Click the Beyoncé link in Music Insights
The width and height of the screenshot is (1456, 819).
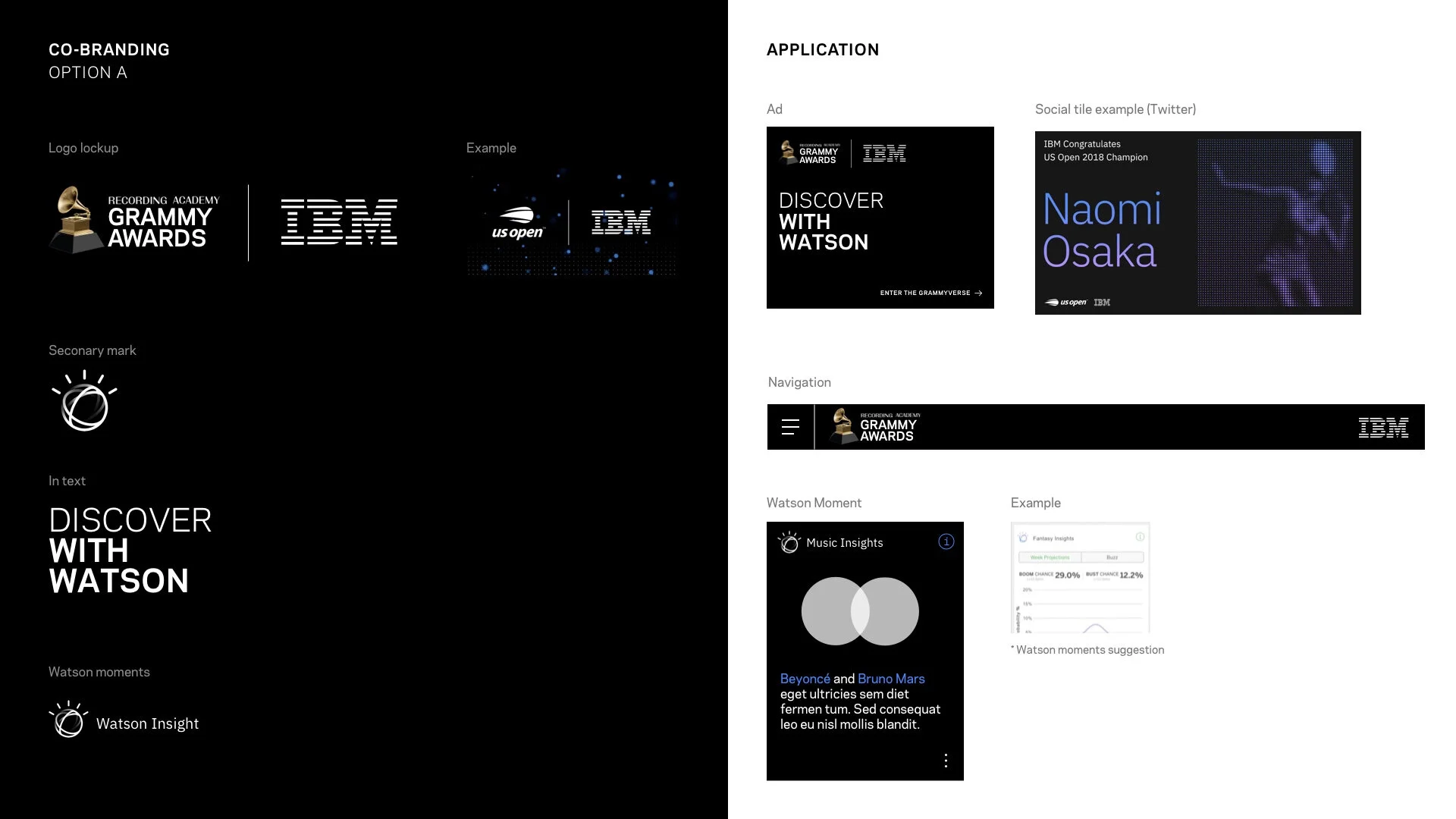(805, 679)
